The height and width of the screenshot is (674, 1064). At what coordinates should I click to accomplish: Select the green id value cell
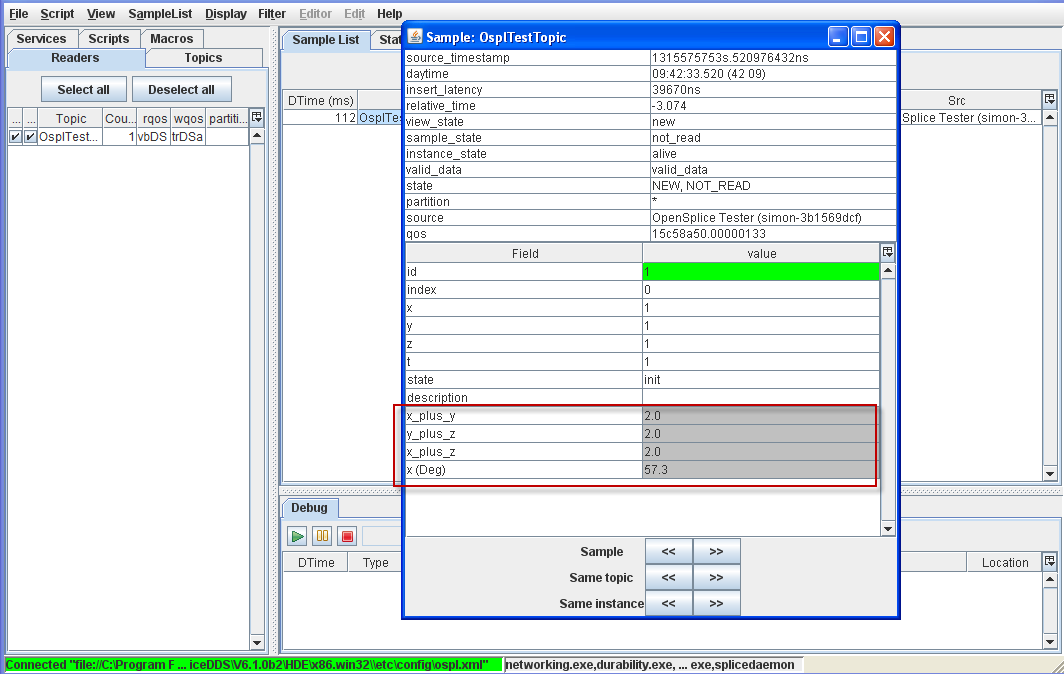(x=761, y=272)
